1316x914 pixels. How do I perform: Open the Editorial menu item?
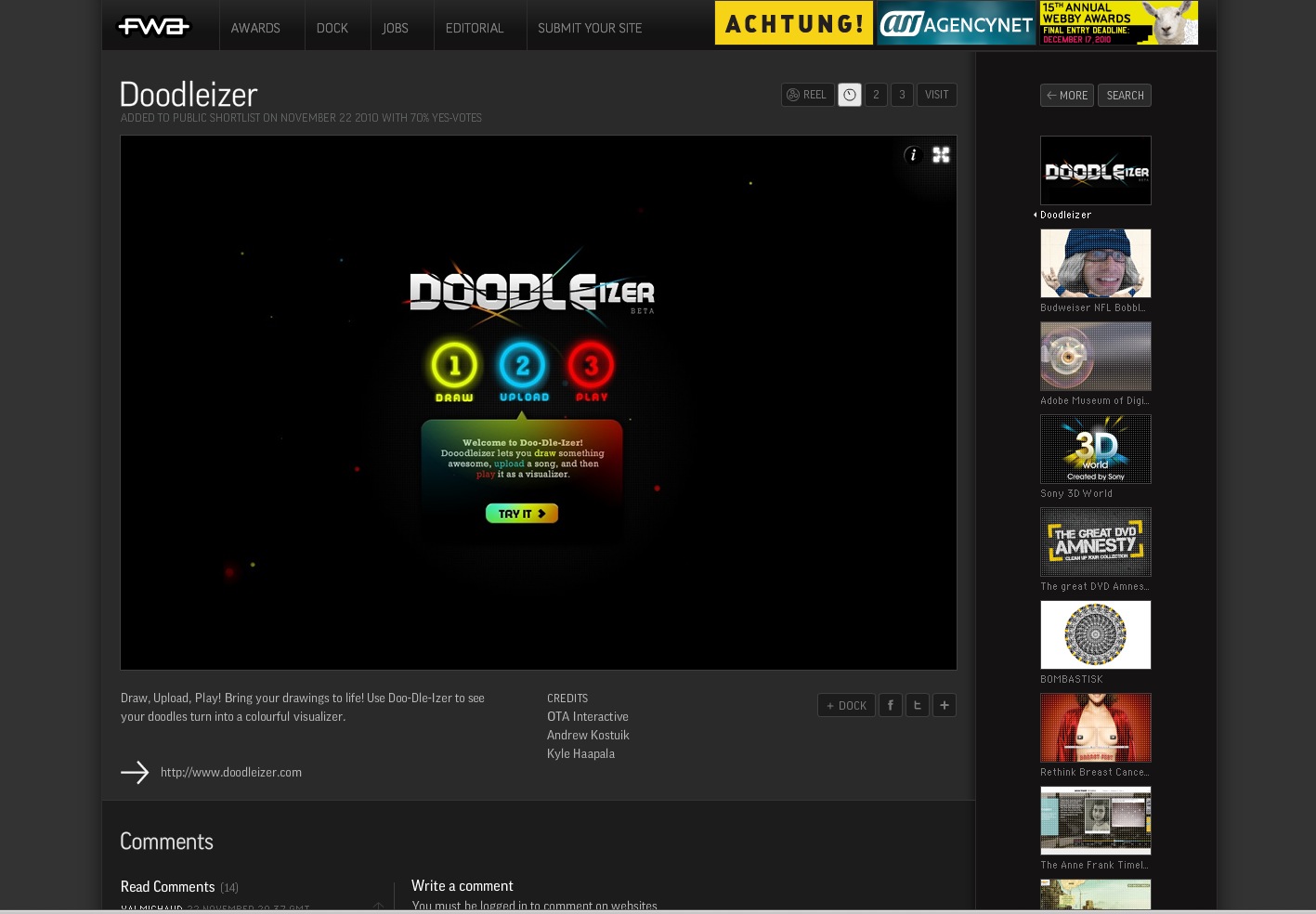(x=475, y=28)
